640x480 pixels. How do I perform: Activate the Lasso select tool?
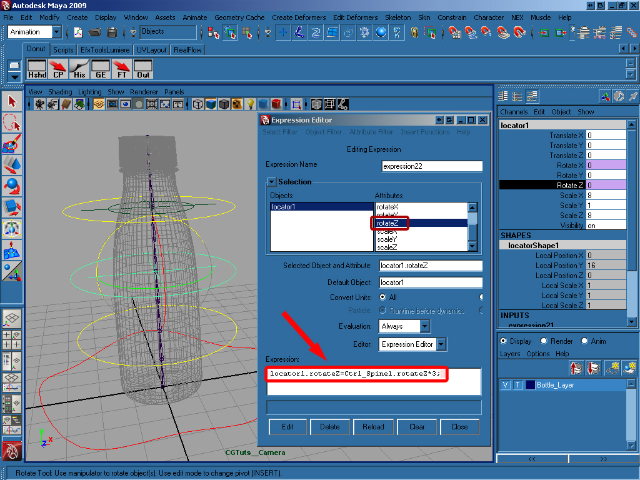coord(12,122)
